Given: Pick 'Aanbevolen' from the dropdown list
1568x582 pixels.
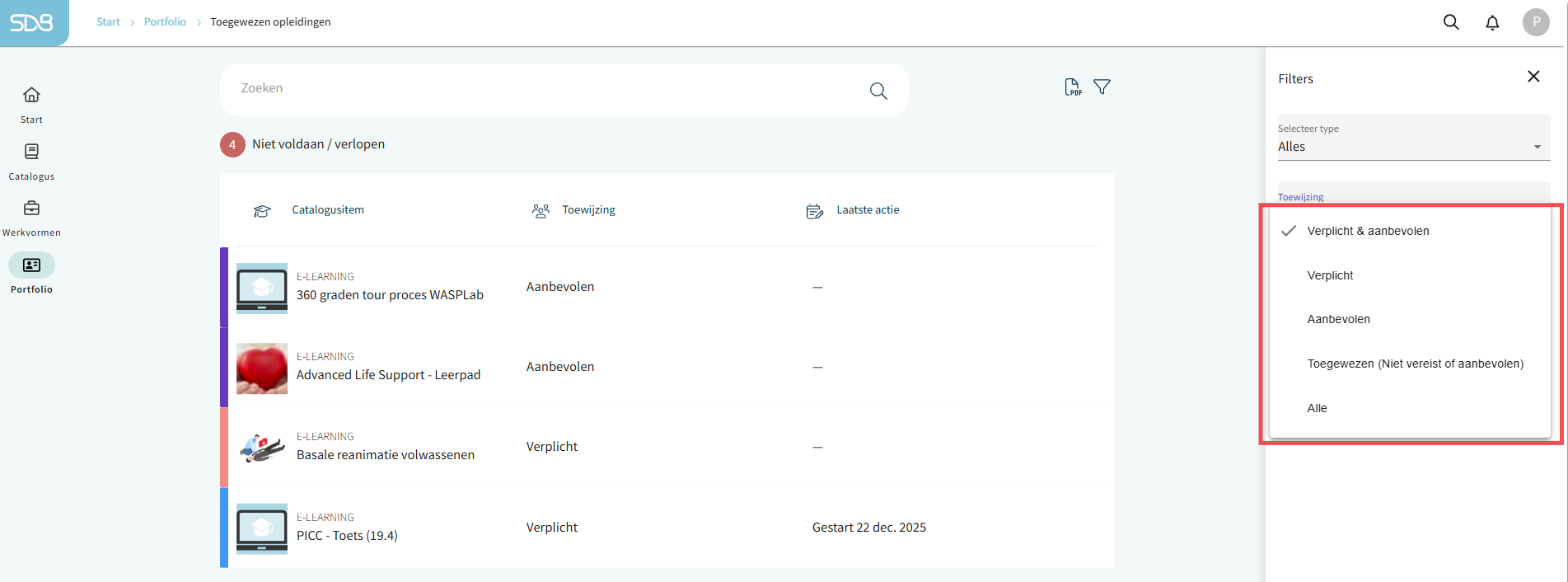Looking at the screenshot, I should [1338, 319].
